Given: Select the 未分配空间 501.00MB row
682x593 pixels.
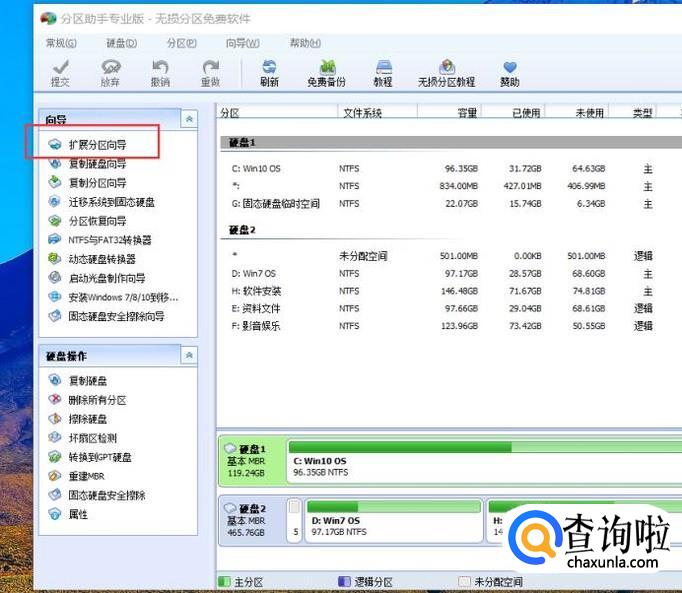Looking at the screenshot, I should (x=449, y=256).
